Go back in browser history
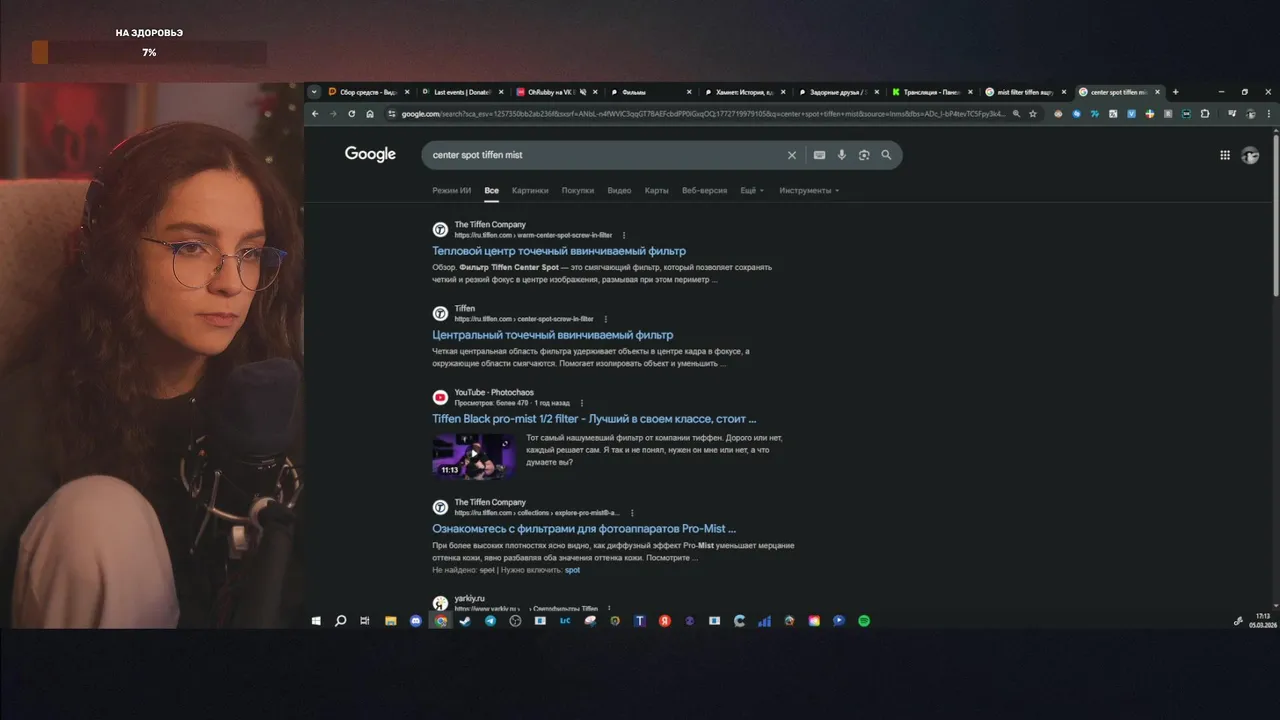 (x=315, y=114)
